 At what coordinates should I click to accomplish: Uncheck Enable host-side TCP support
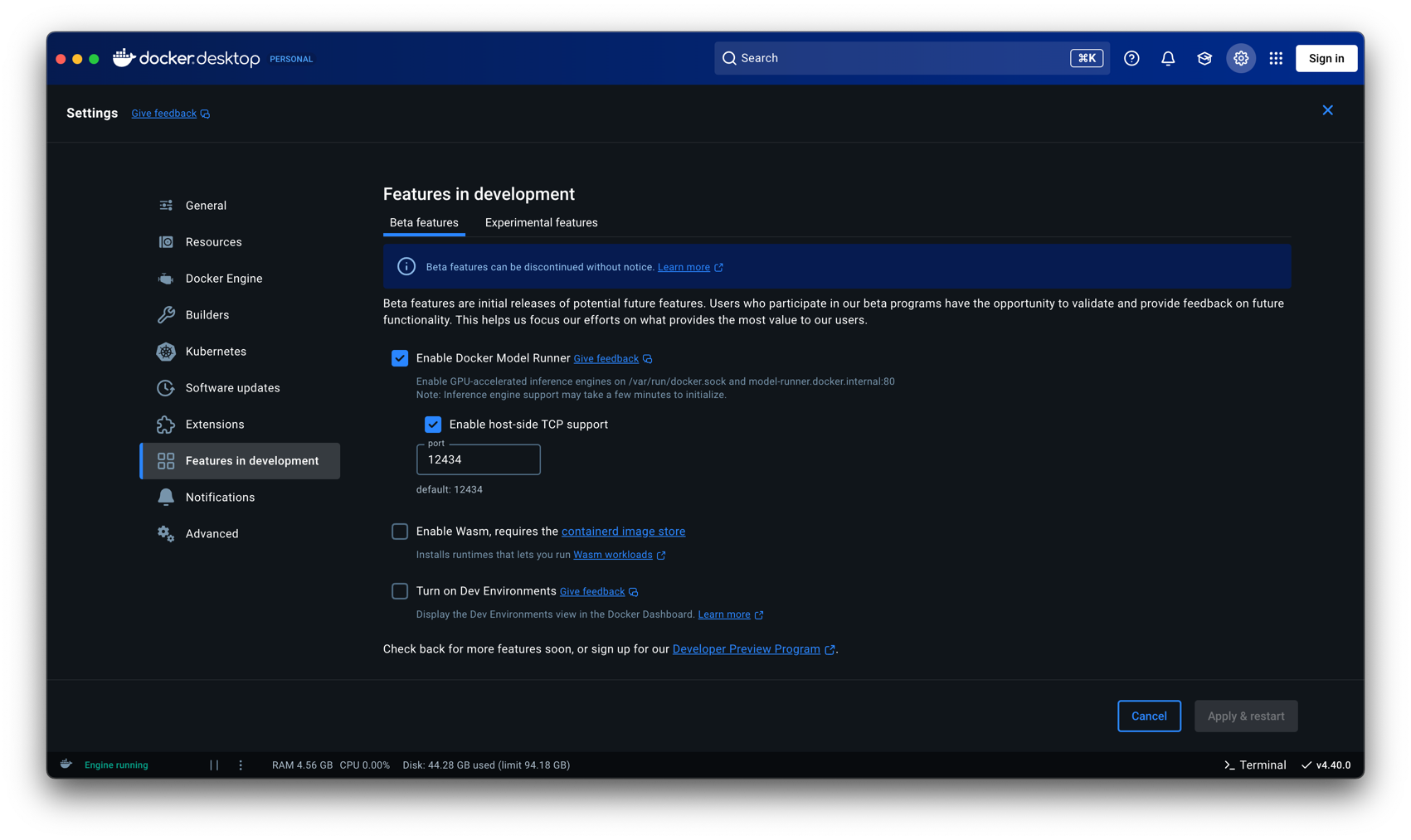click(433, 425)
